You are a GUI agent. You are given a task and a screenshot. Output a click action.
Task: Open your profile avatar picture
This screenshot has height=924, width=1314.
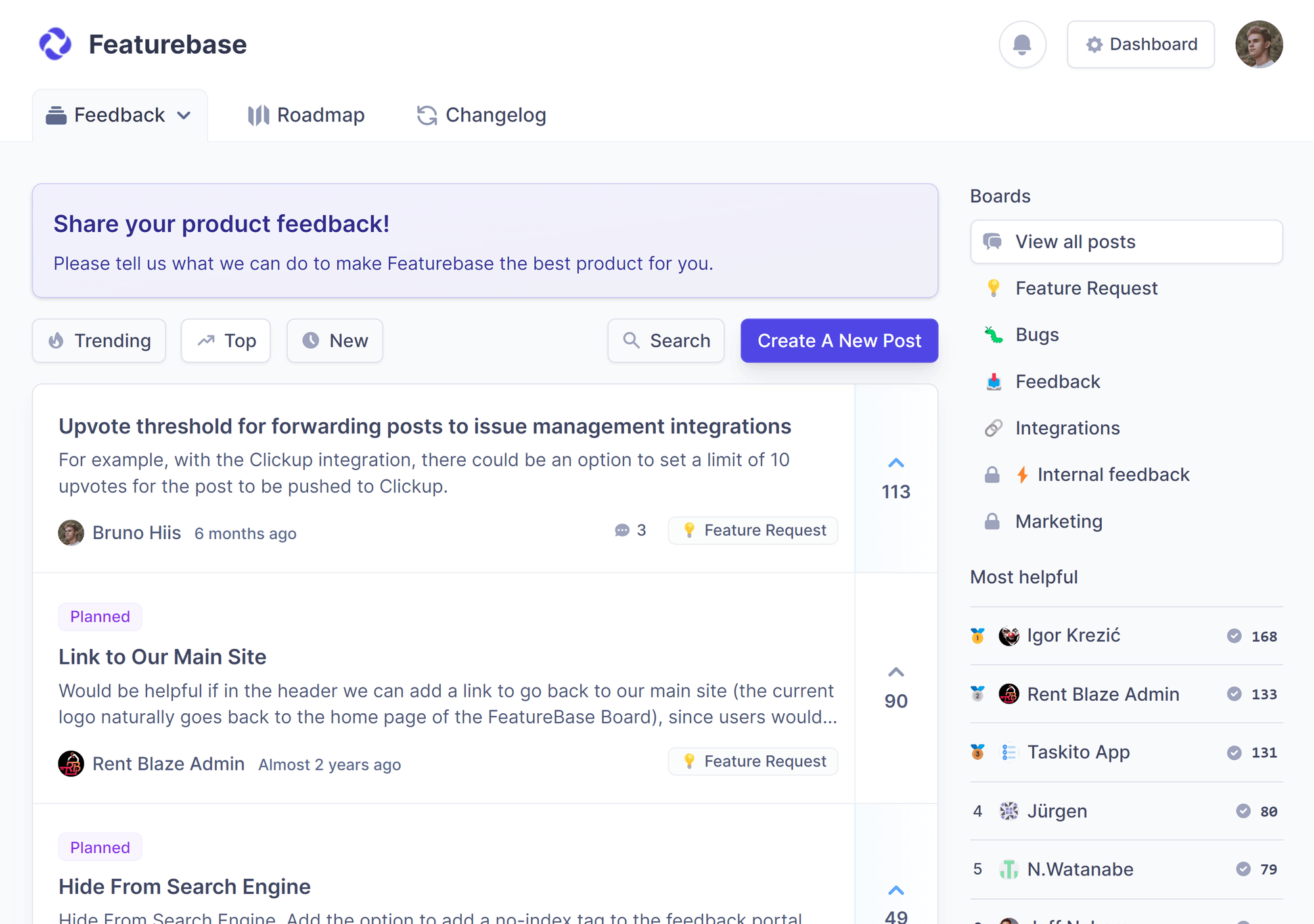[x=1259, y=44]
